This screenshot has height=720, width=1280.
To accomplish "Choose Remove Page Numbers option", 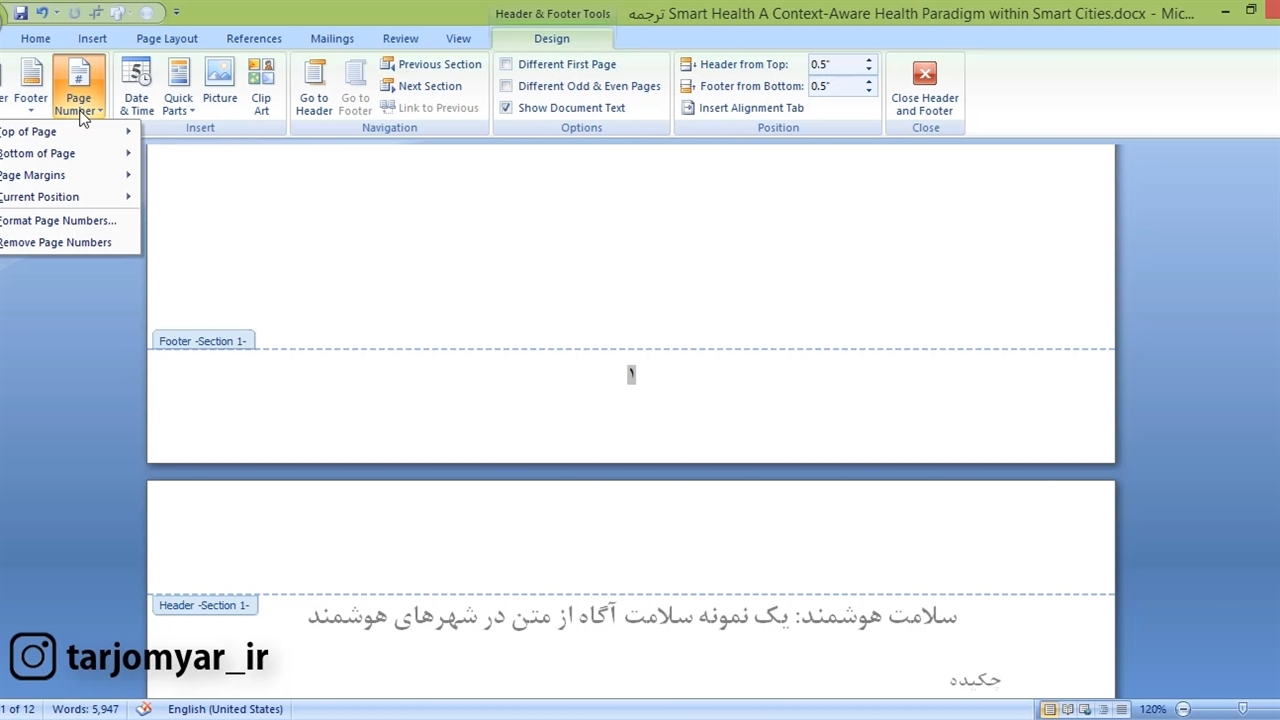I will pyautogui.click(x=58, y=243).
